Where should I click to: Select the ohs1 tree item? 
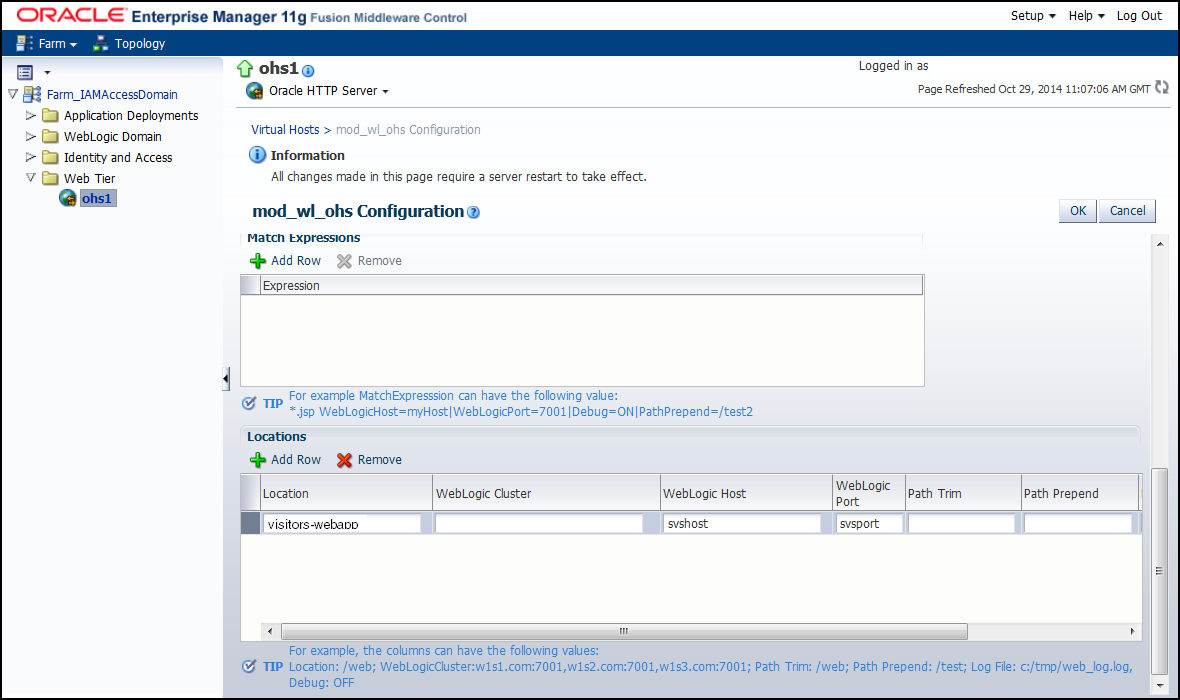(x=97, y=199)
